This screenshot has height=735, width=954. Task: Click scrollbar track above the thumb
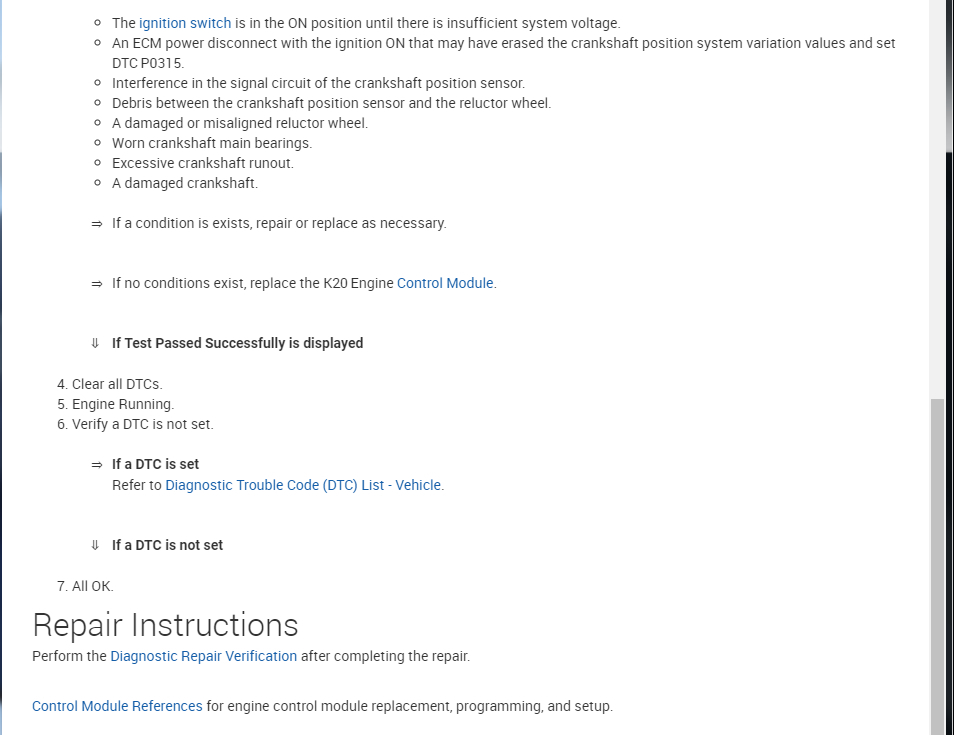(x=937, y=200)
